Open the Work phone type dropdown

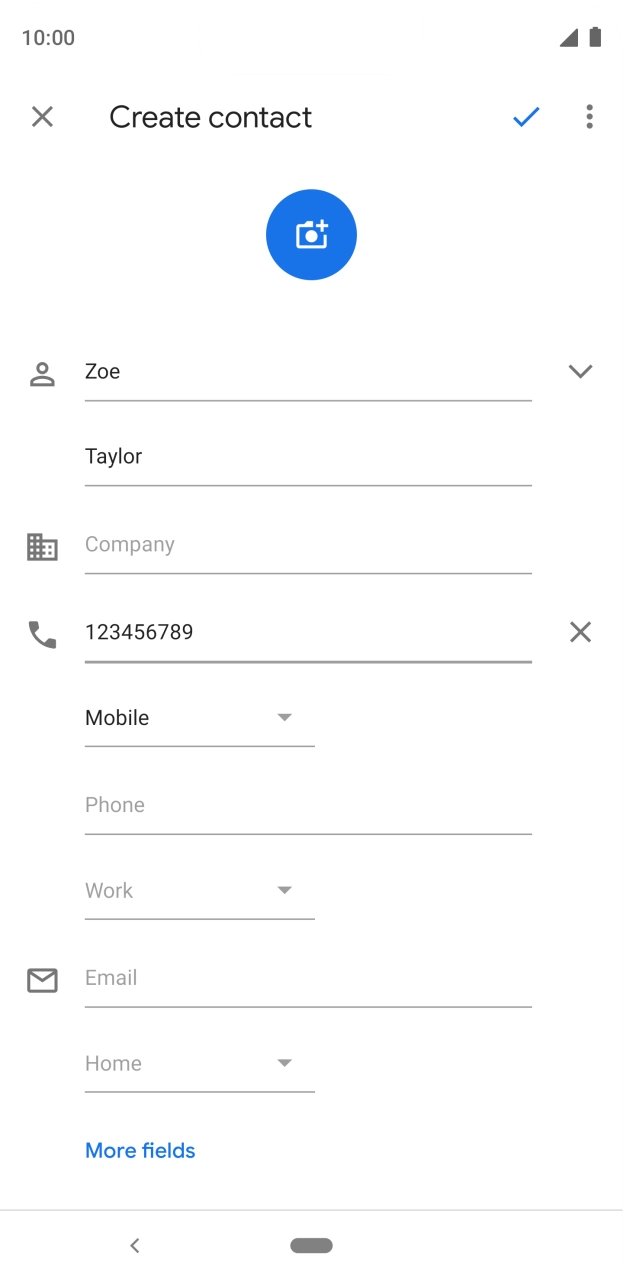click(199, 891)
